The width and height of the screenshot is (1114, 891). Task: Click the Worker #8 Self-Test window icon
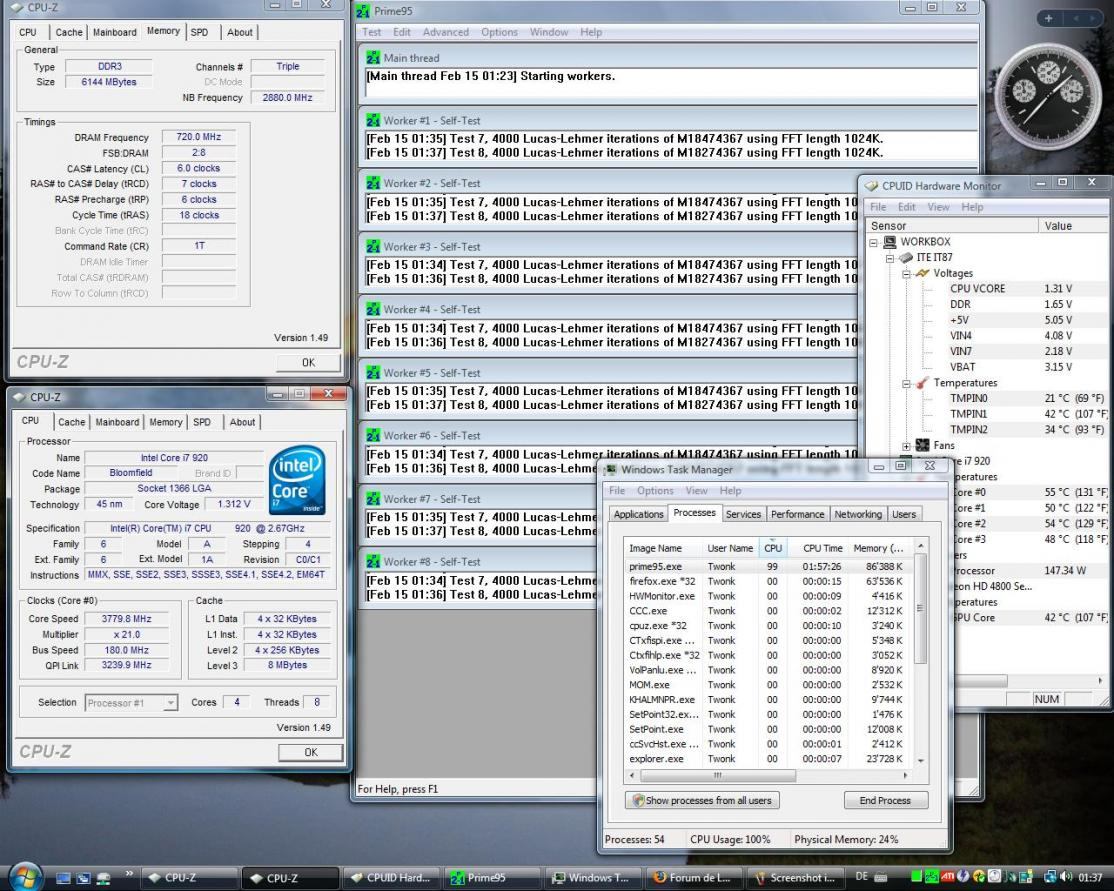[x=373, y=561]
